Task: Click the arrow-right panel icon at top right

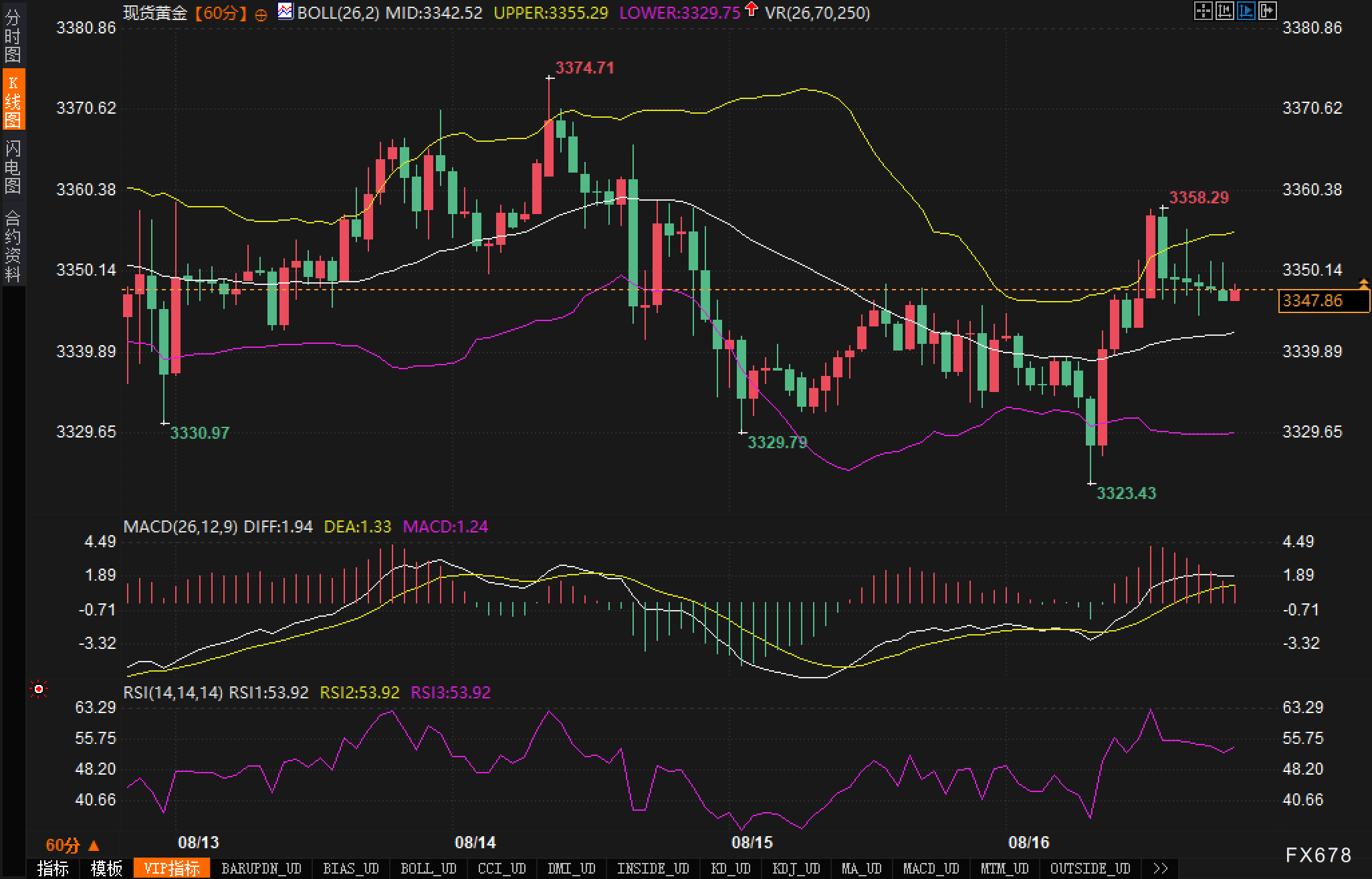Action: [1267, 11]
